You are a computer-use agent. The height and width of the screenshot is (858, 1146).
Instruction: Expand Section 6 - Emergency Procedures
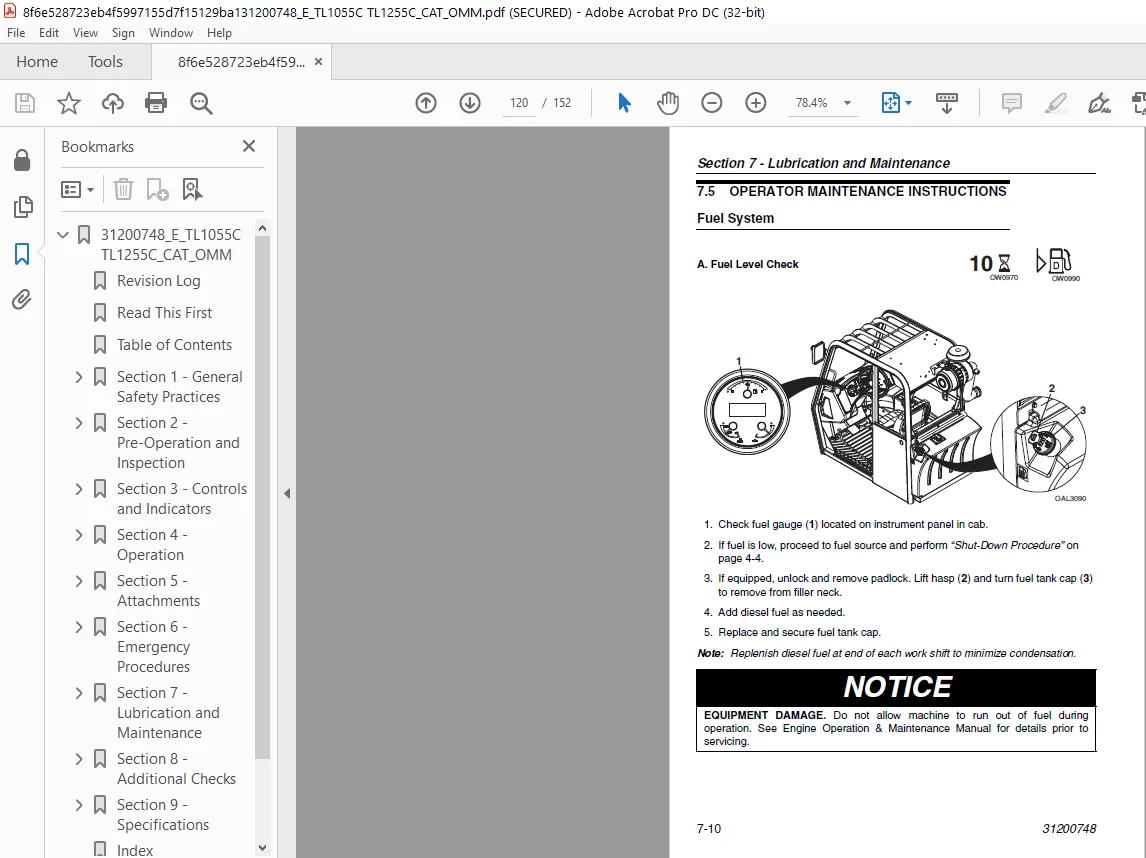pos(79,627)
